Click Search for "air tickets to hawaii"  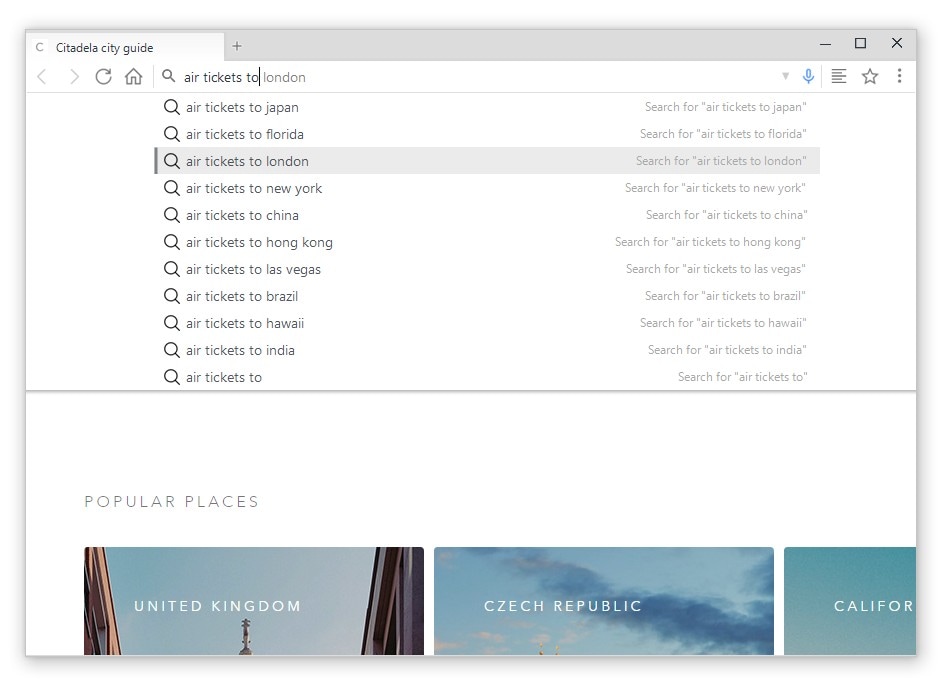tap(723, 323)
